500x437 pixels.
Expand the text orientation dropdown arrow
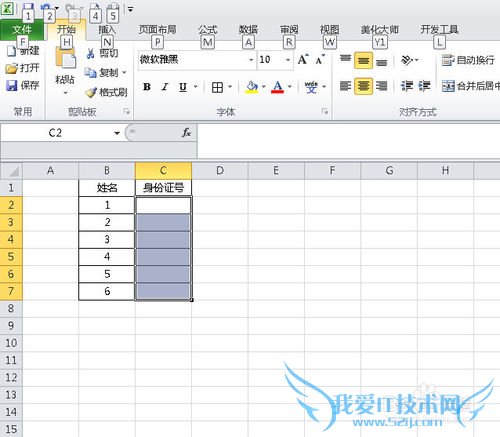click(417, 61)
